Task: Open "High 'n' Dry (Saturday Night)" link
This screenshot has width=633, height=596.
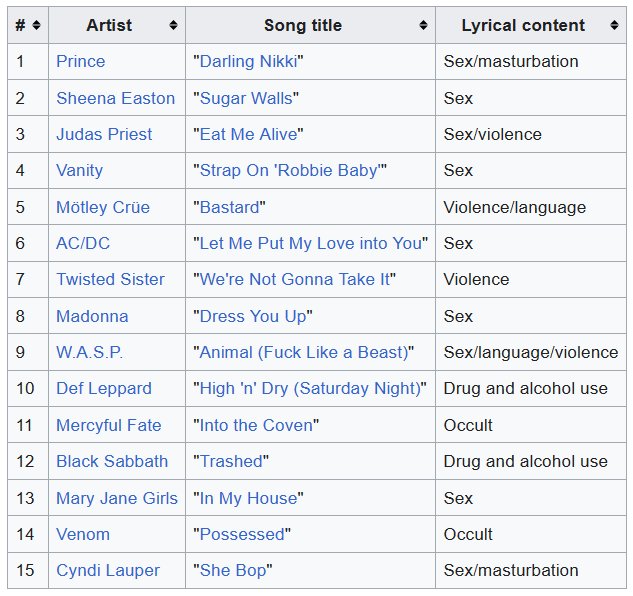Action: tap(310, 388)
